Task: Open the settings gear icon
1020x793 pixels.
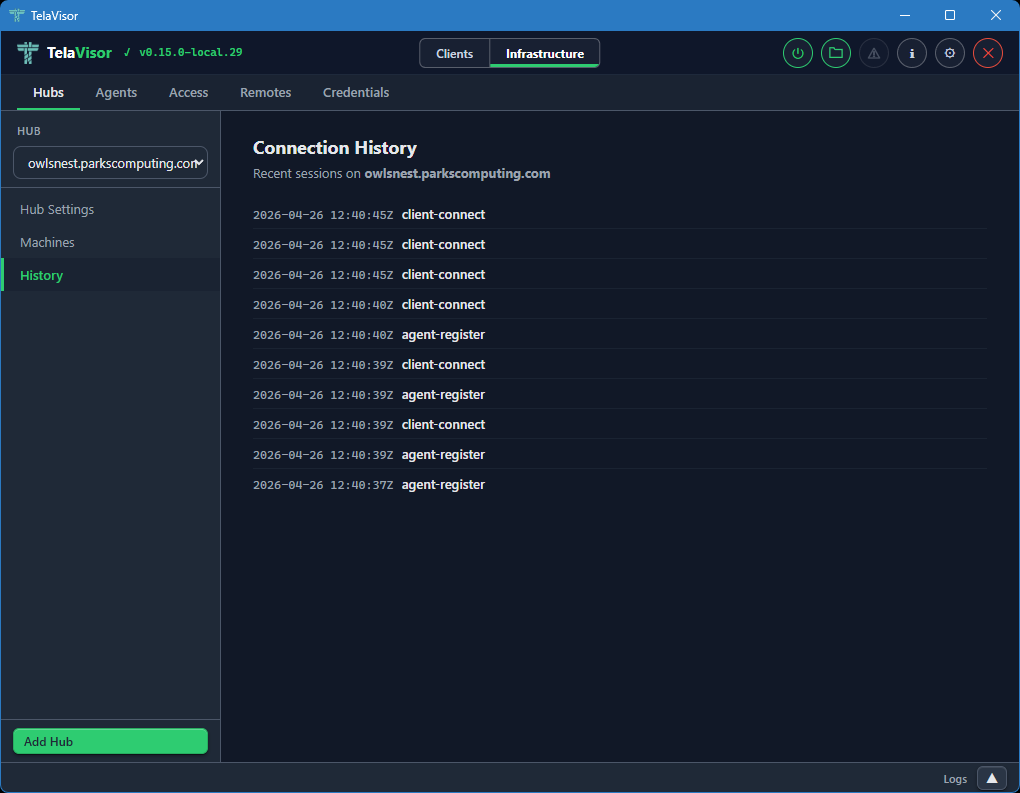Action: pos(950,53)
